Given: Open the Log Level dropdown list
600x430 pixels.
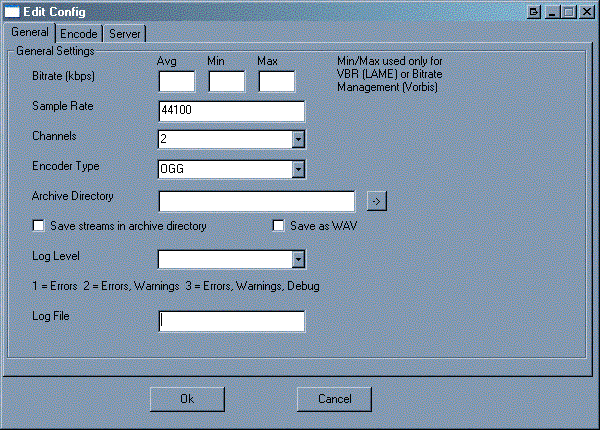Looking at the screenshot, I should click(297, 260).
